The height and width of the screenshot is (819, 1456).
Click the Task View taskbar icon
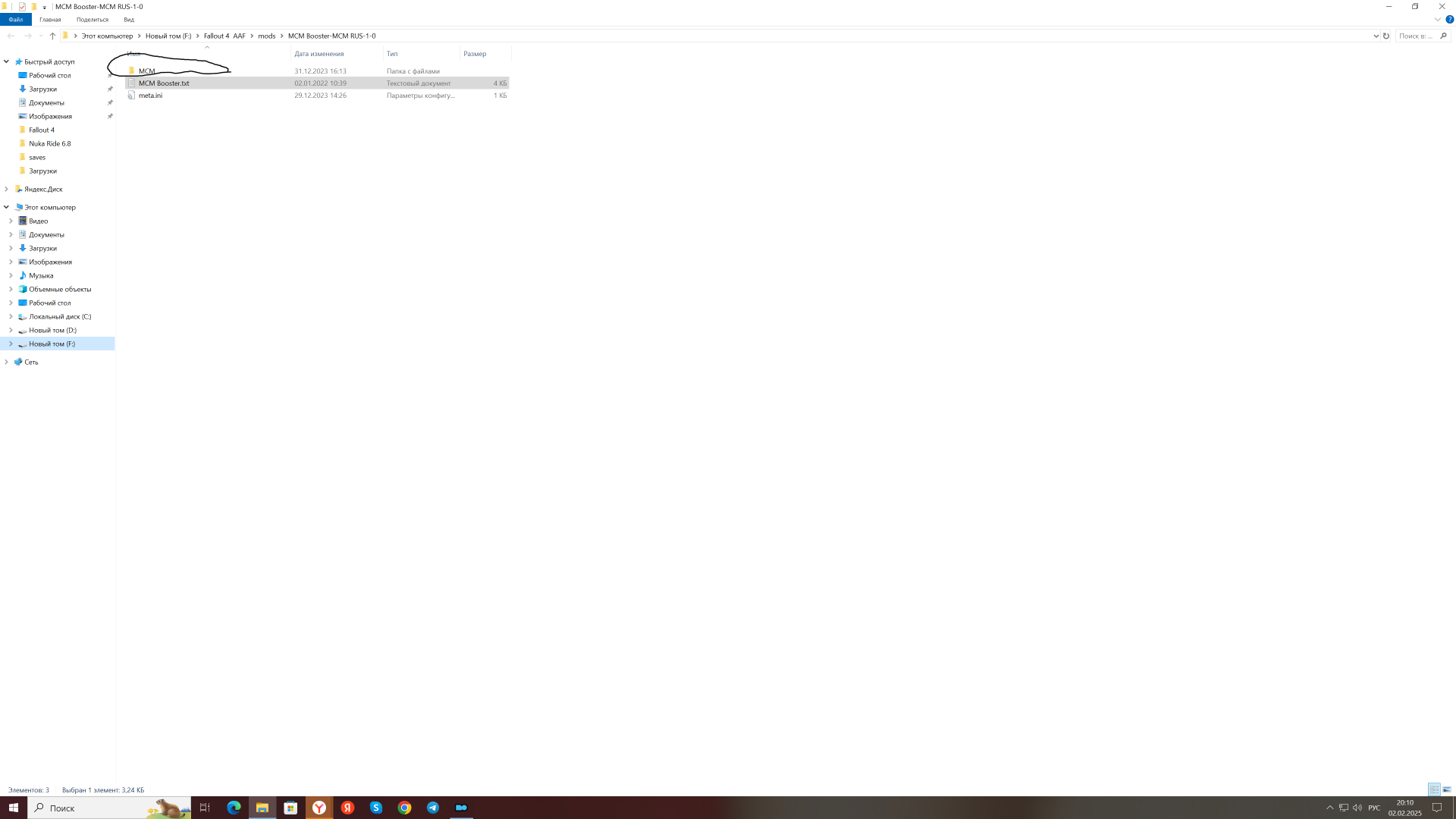(205, 808)
